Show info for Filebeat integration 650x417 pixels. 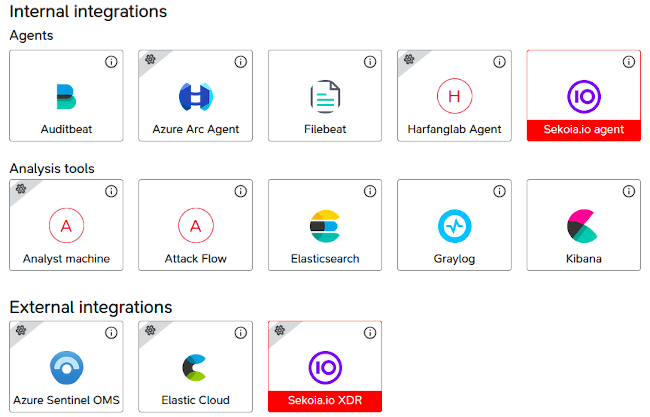point(370,62)
